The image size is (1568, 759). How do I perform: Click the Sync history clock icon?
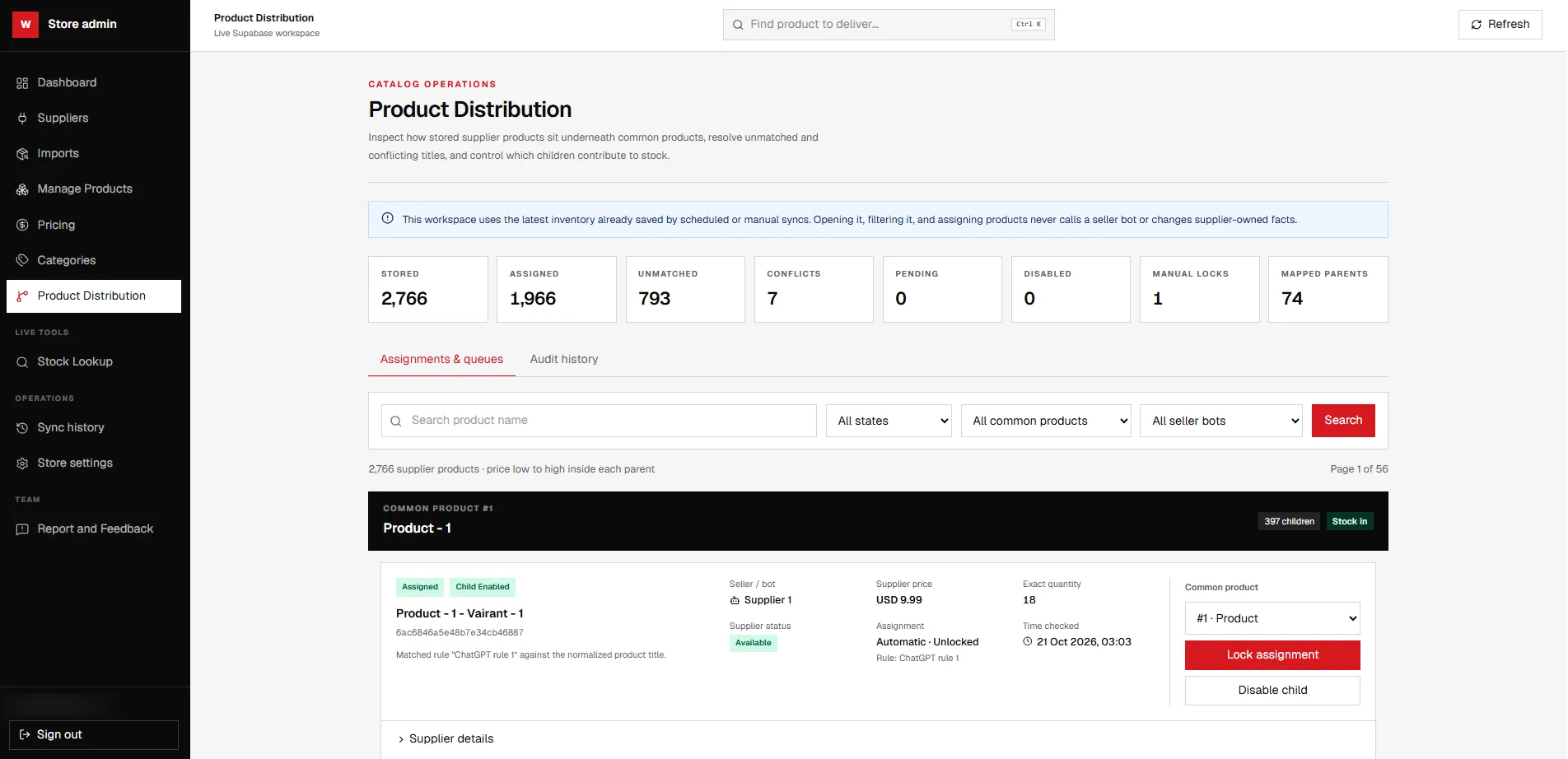coord(22,428)
